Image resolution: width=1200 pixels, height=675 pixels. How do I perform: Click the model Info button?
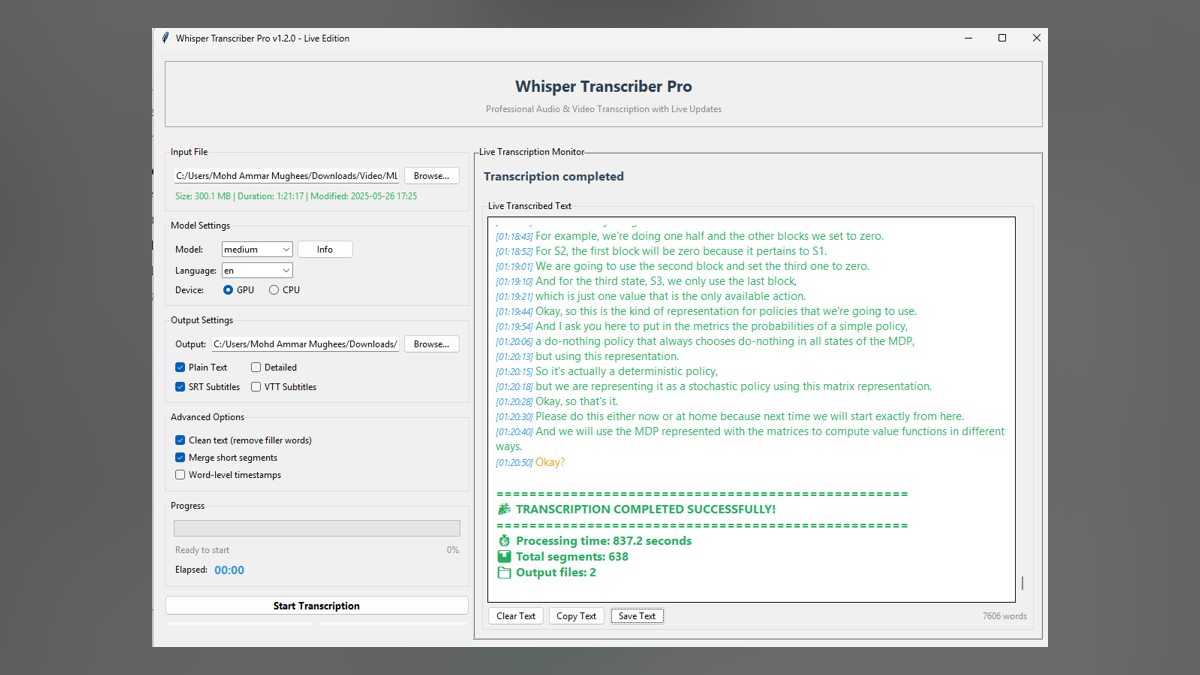point(325,249)
